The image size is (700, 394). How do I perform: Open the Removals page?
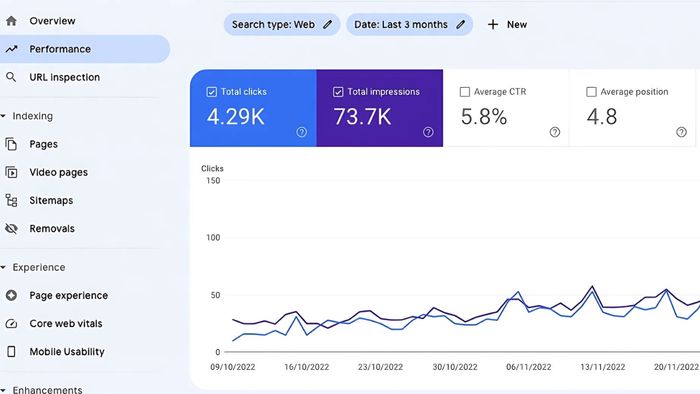click(x=52, y=228)
